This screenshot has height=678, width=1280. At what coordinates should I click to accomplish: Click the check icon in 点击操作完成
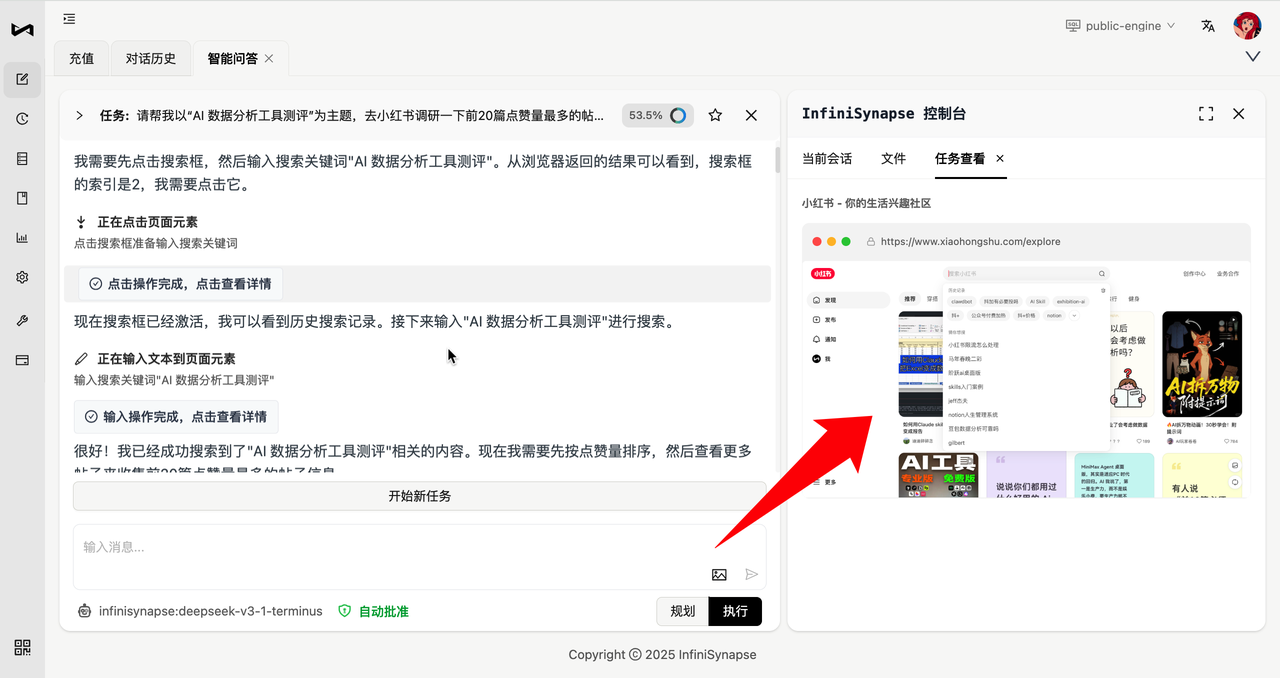tap(96, 284)
